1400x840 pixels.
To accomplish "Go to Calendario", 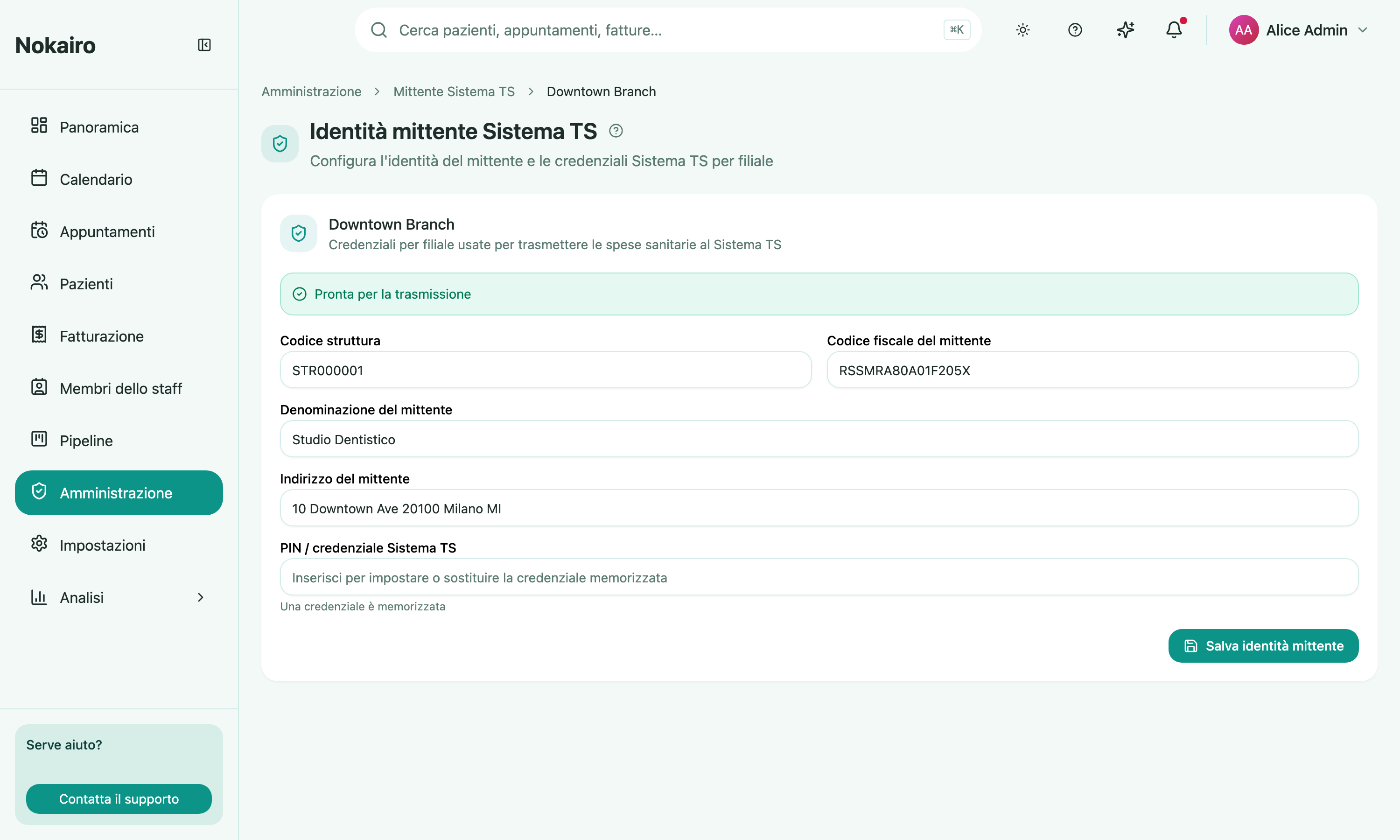I will pyautogui.click(x=119, y=180).
